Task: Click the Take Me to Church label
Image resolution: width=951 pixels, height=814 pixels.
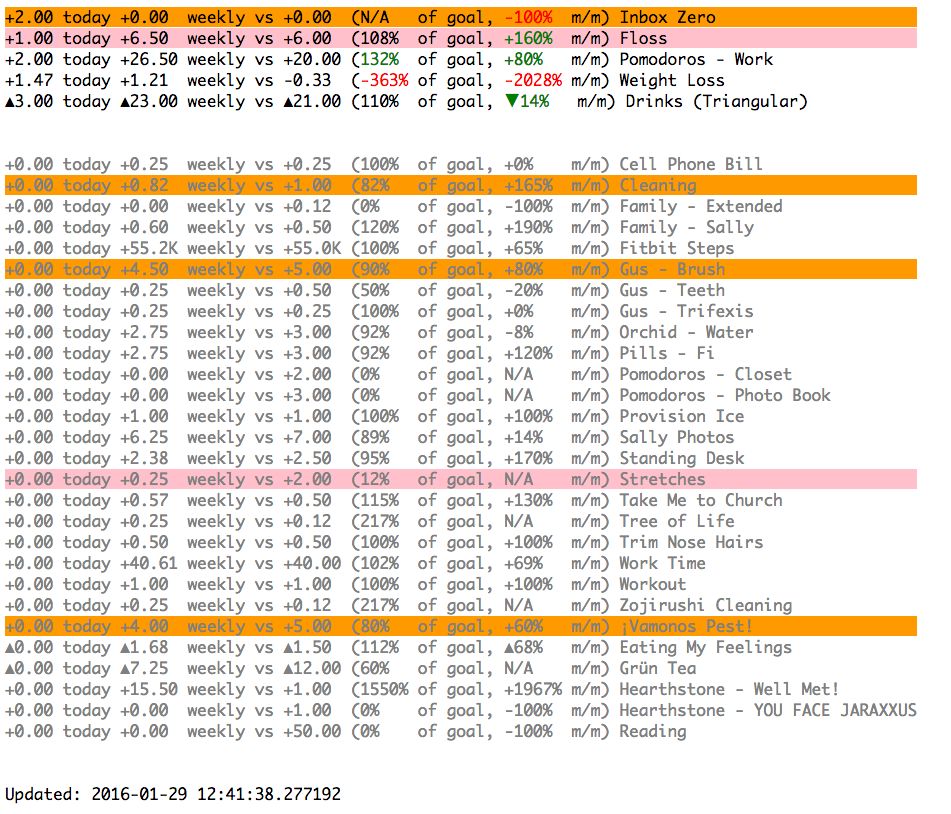Action: tap(701, 500)
